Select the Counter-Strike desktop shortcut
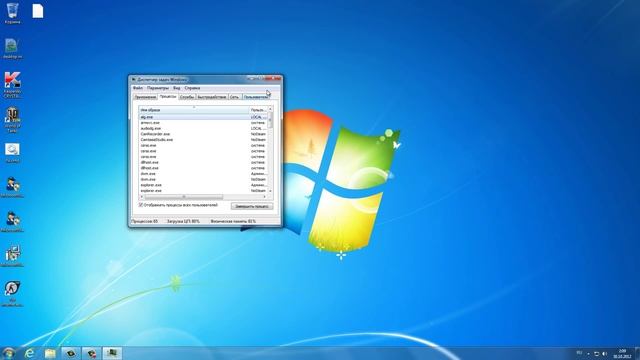This screenshot has width=640, height=360. pyautogui.click(x=12, y=293)
